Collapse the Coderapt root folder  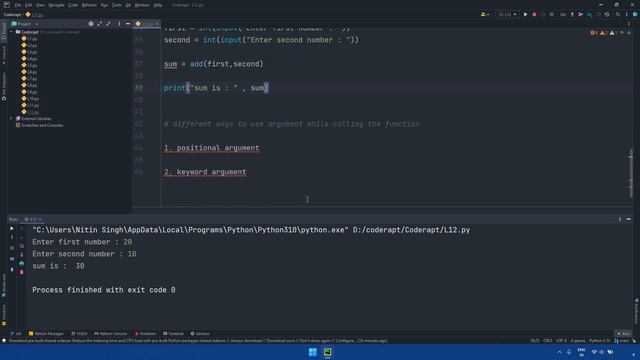point(12,32)
